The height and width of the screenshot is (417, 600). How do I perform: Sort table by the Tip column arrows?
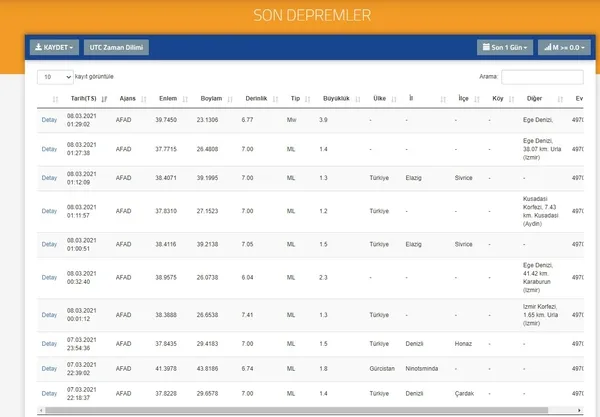pyautogui.click(x=308, y=99)
